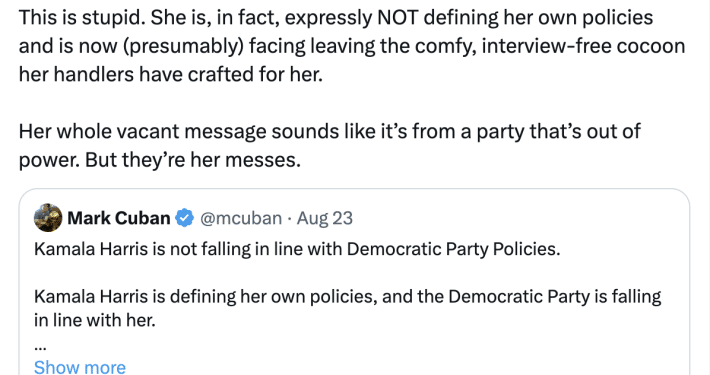
Task: Open Mark Cuban's profile avatar
Action: [x=48, y=218]
